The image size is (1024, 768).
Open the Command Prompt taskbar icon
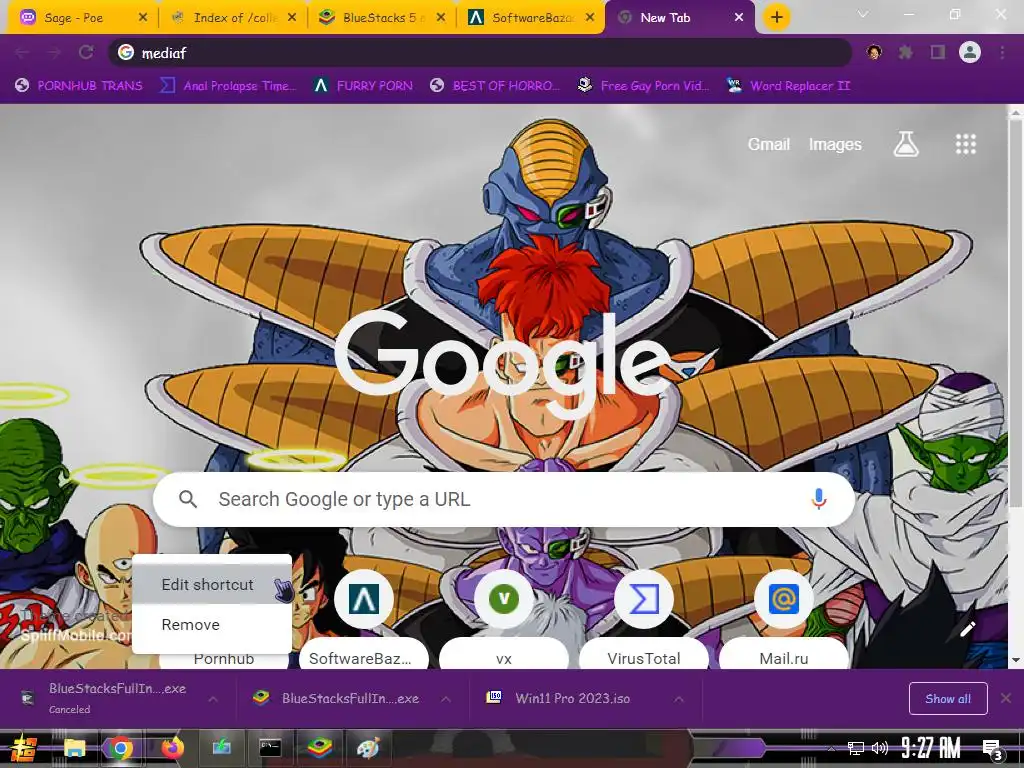pos(270,748)
